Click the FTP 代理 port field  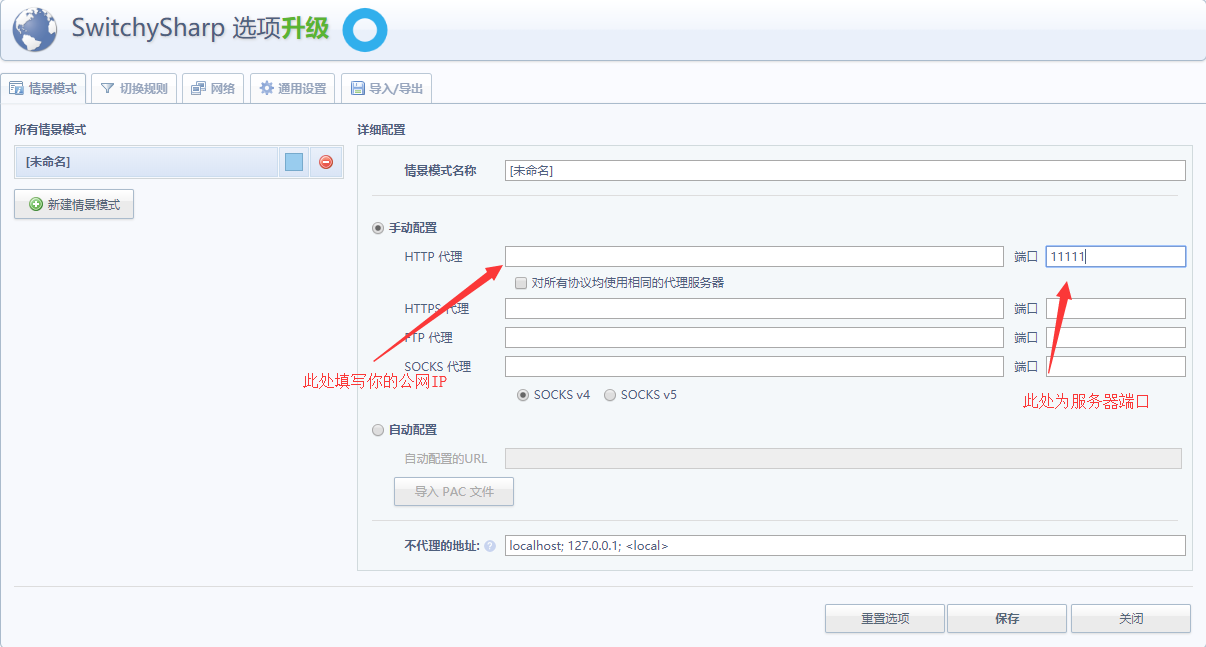pyautogui.click(x=1116, y=337)
